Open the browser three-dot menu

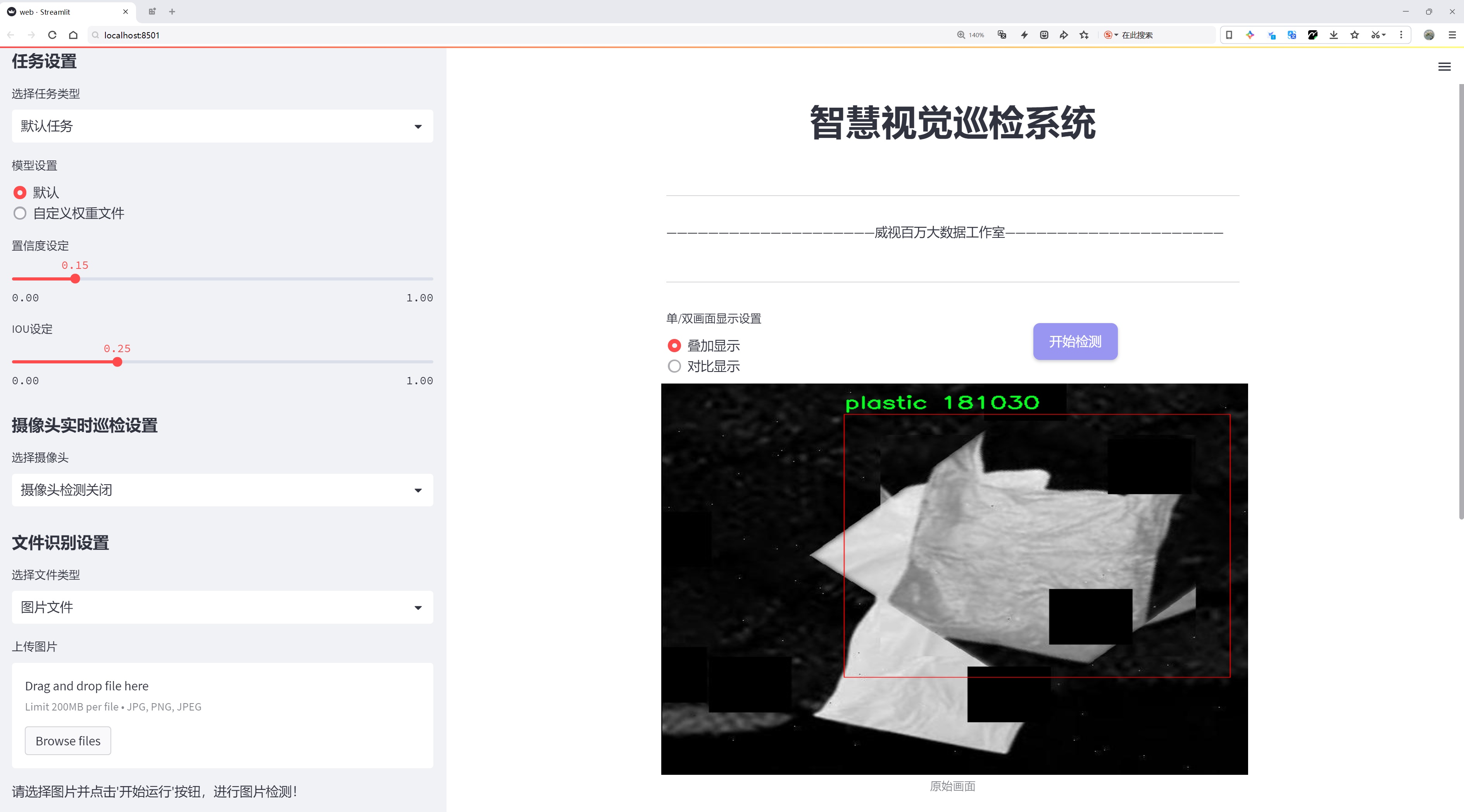click(x=1402, y=34)
